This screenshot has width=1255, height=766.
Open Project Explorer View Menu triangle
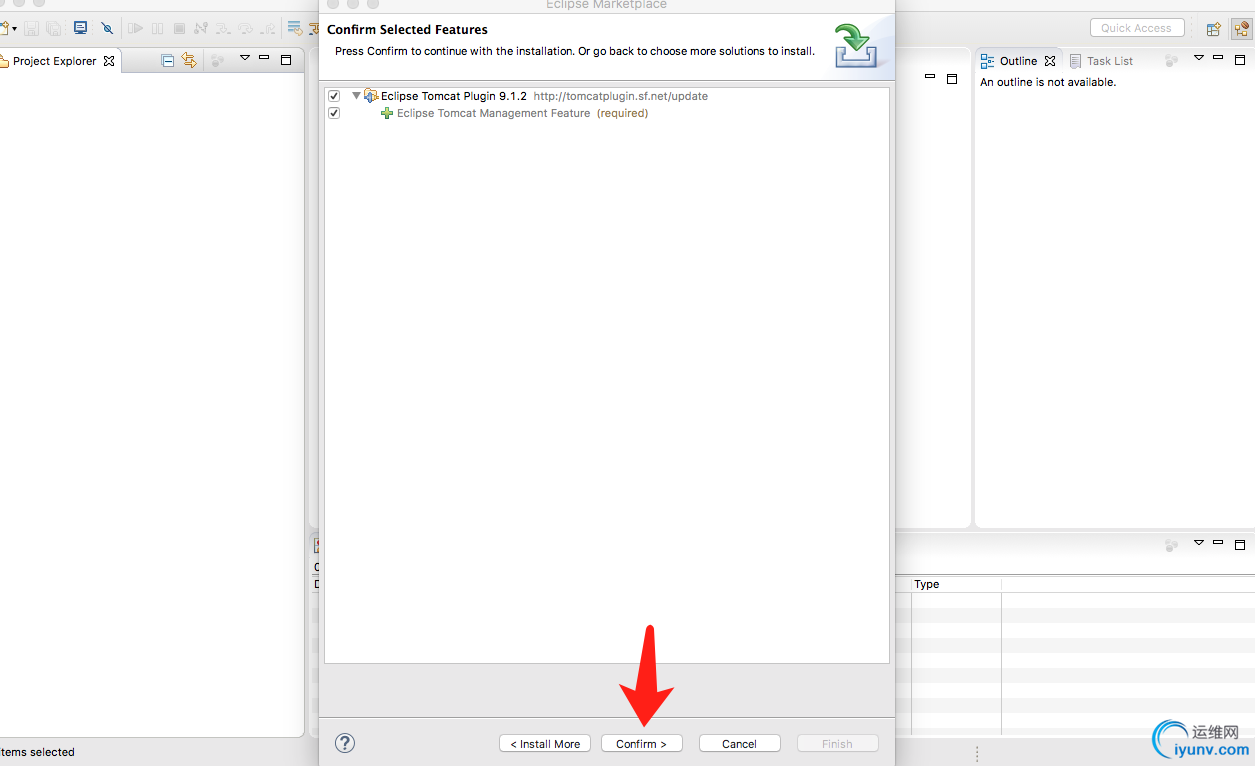coord(245,58)
